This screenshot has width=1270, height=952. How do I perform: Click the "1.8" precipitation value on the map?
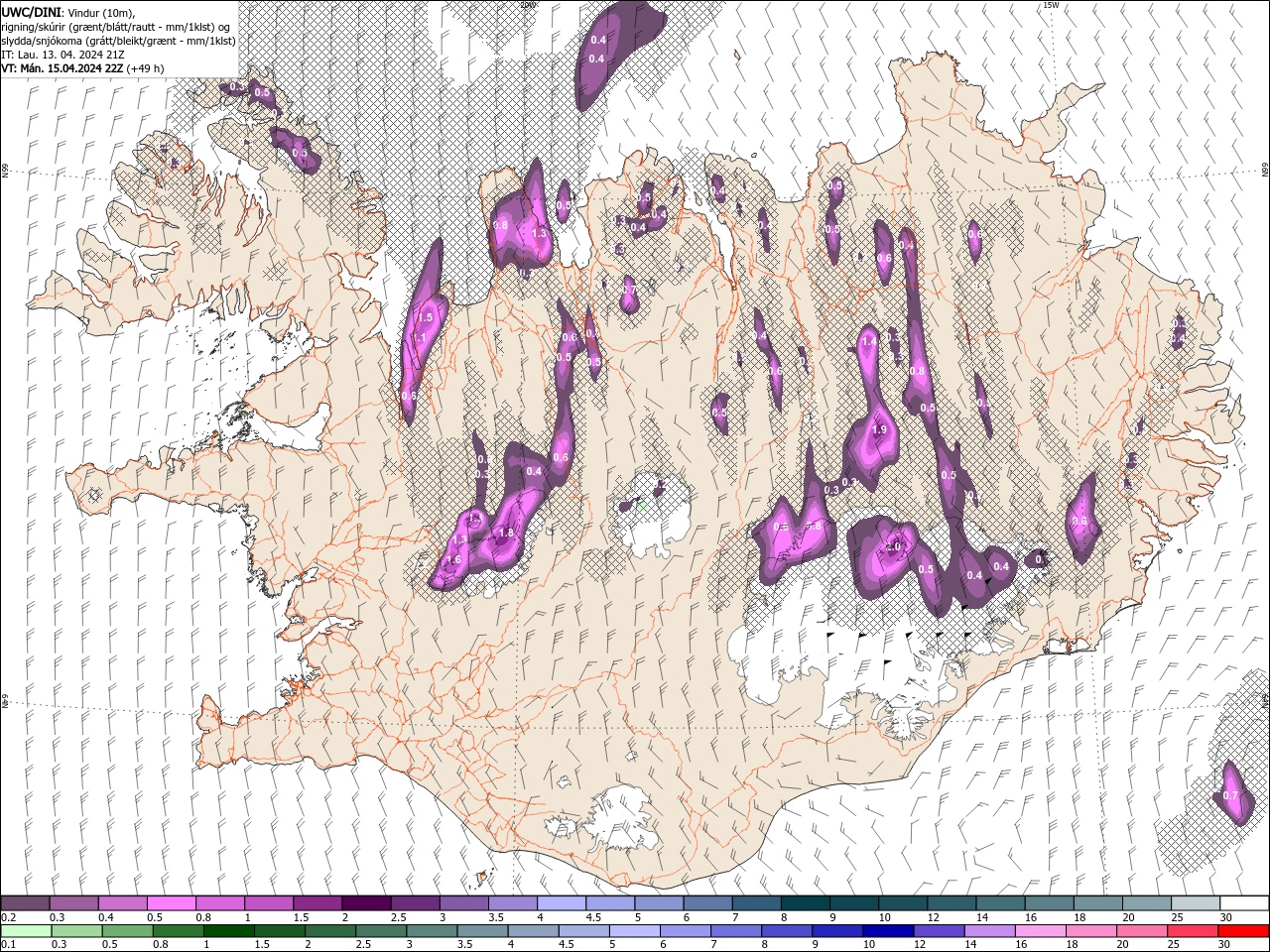[x=506, y=533]
